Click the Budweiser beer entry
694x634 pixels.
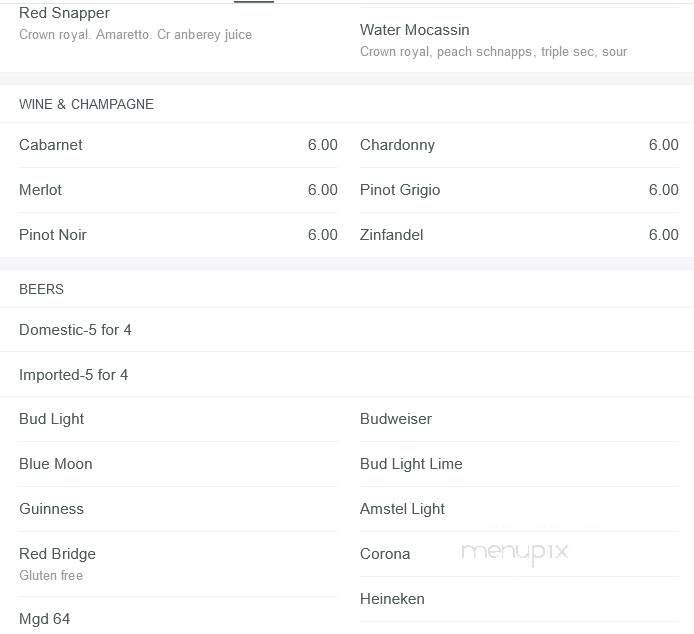click(396, 419)
